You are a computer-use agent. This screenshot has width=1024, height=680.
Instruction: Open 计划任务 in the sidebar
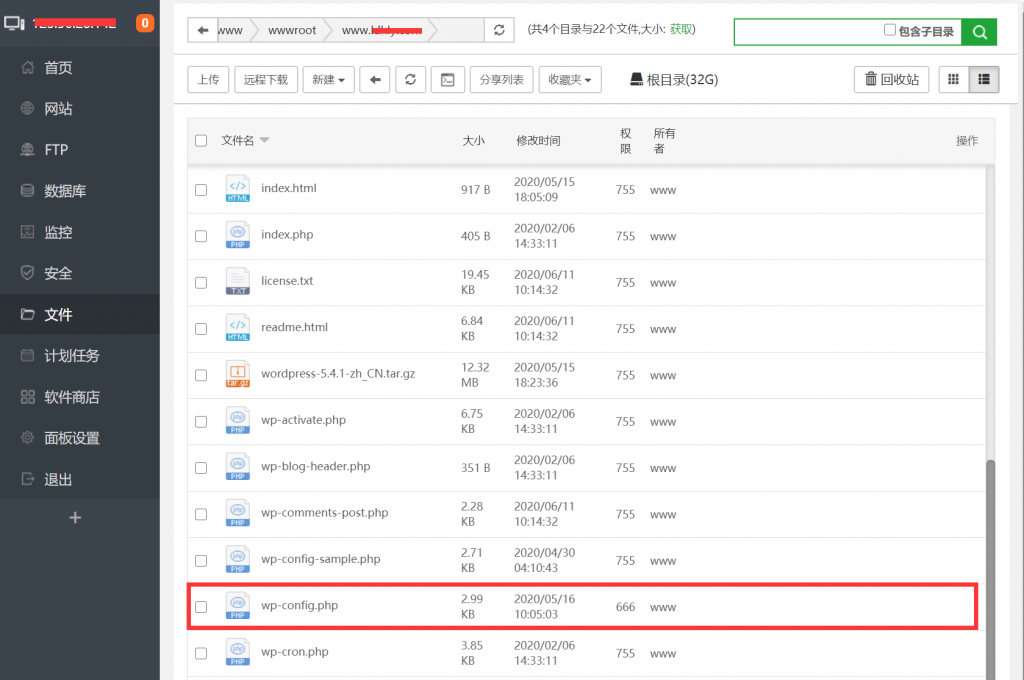(80, 356)
